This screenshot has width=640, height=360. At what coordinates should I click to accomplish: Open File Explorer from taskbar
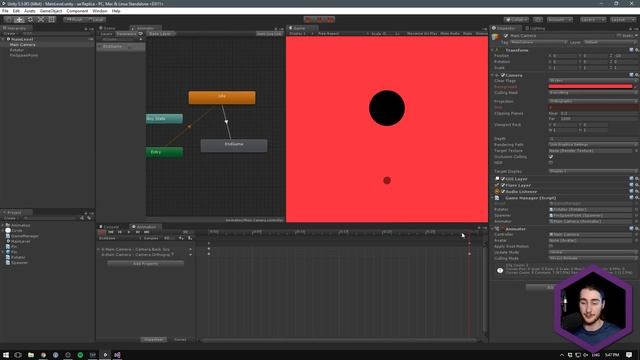(31, 355)
